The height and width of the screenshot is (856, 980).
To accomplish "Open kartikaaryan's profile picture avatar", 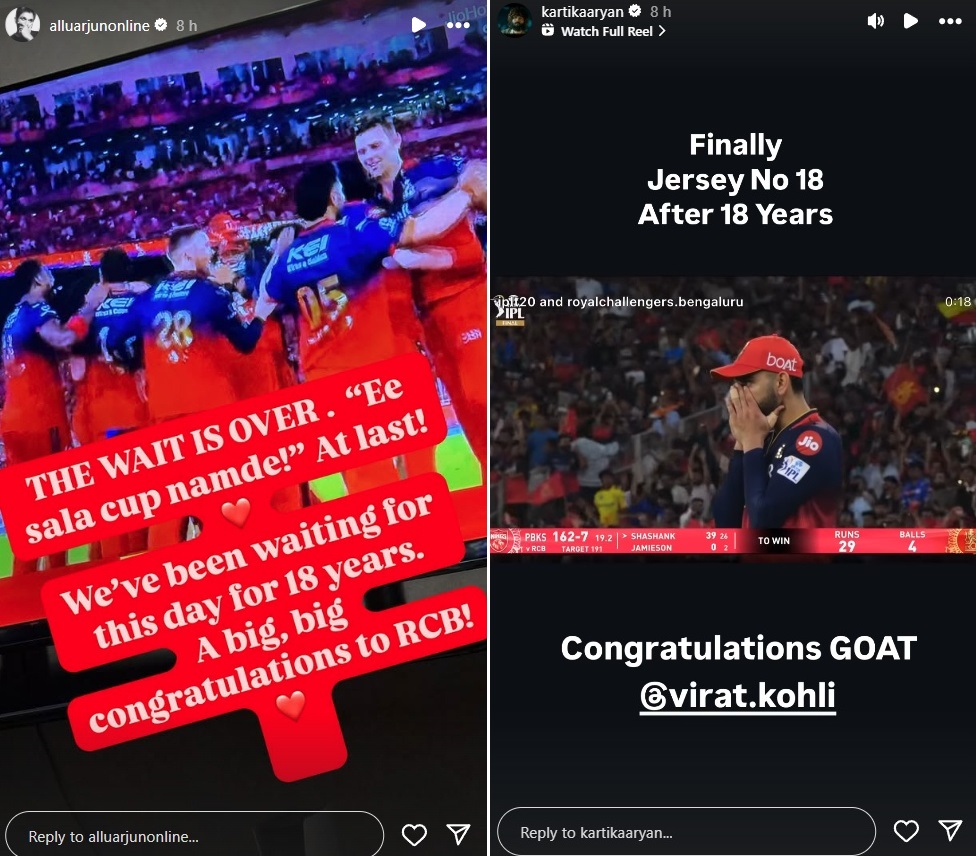I will (x=514, y=20).
